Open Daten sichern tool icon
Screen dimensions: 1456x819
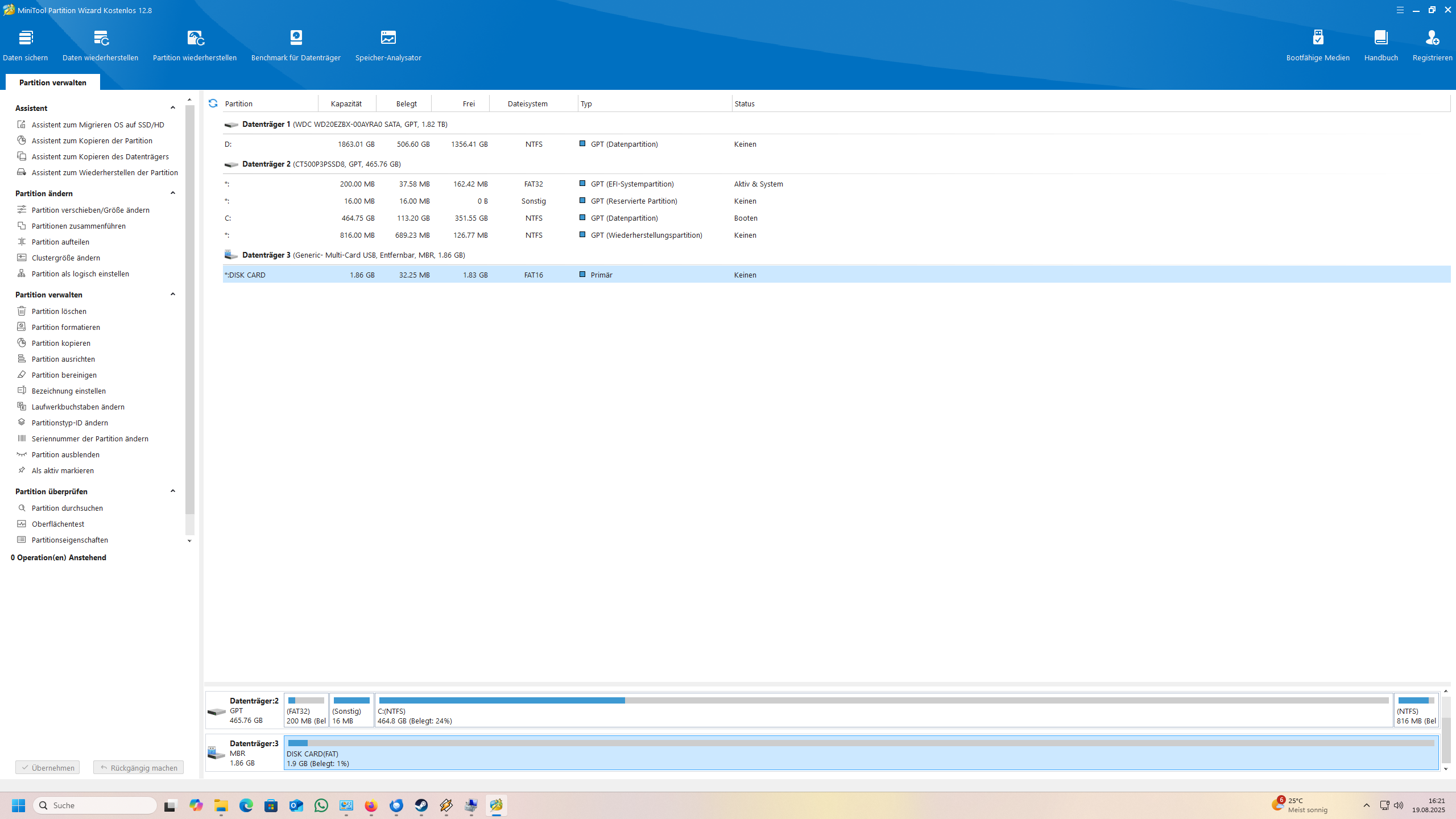(x=26, y=38)
